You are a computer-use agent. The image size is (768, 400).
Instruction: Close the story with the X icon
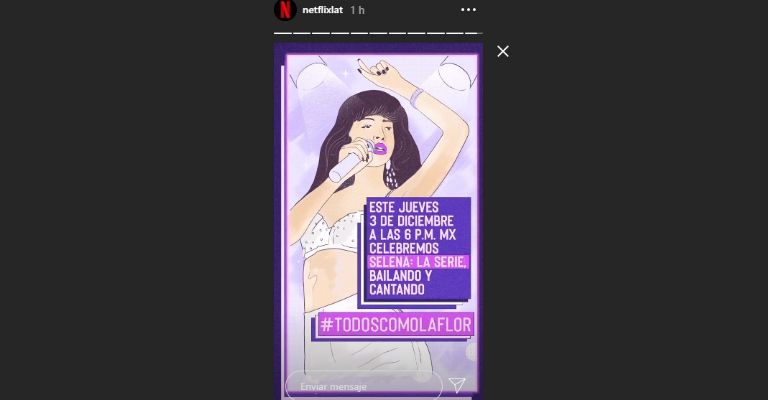coord(503,51)
